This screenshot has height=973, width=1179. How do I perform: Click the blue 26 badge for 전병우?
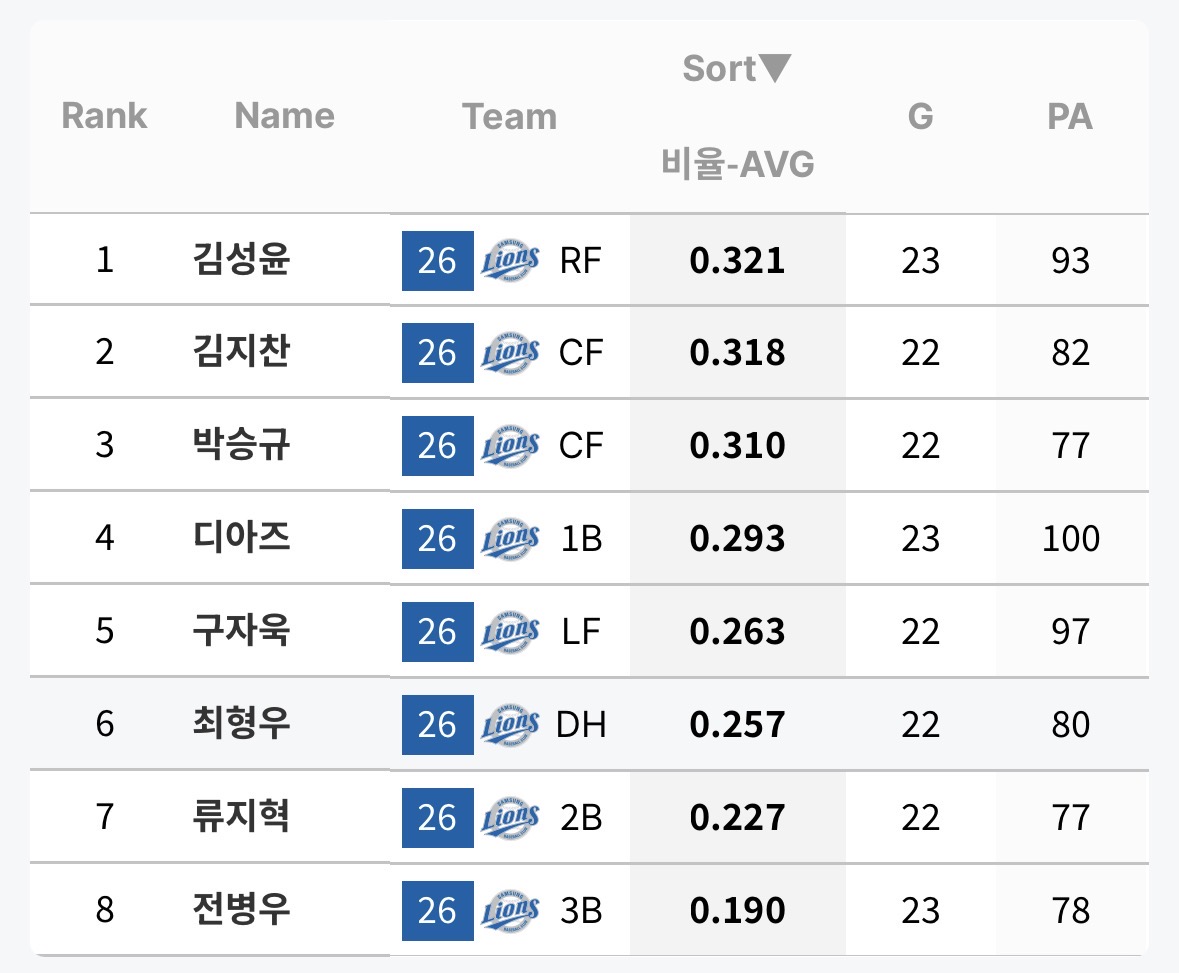click(x=438, y=911)
